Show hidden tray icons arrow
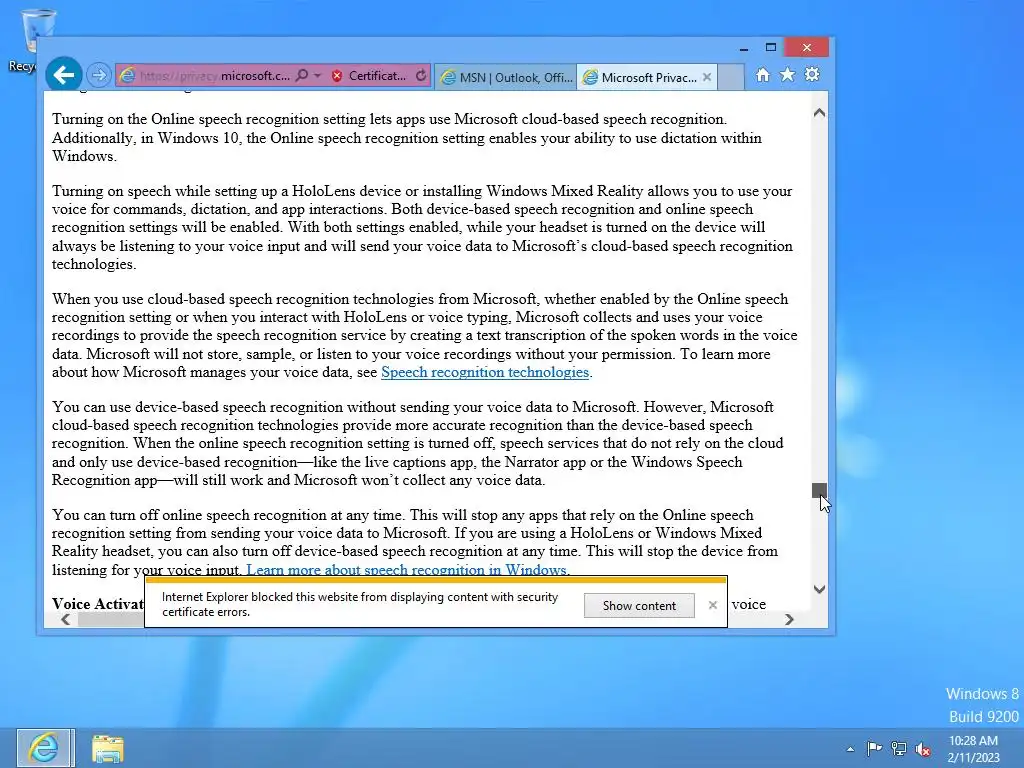The width and height of the screenshot is (1024, 768). 850,749
